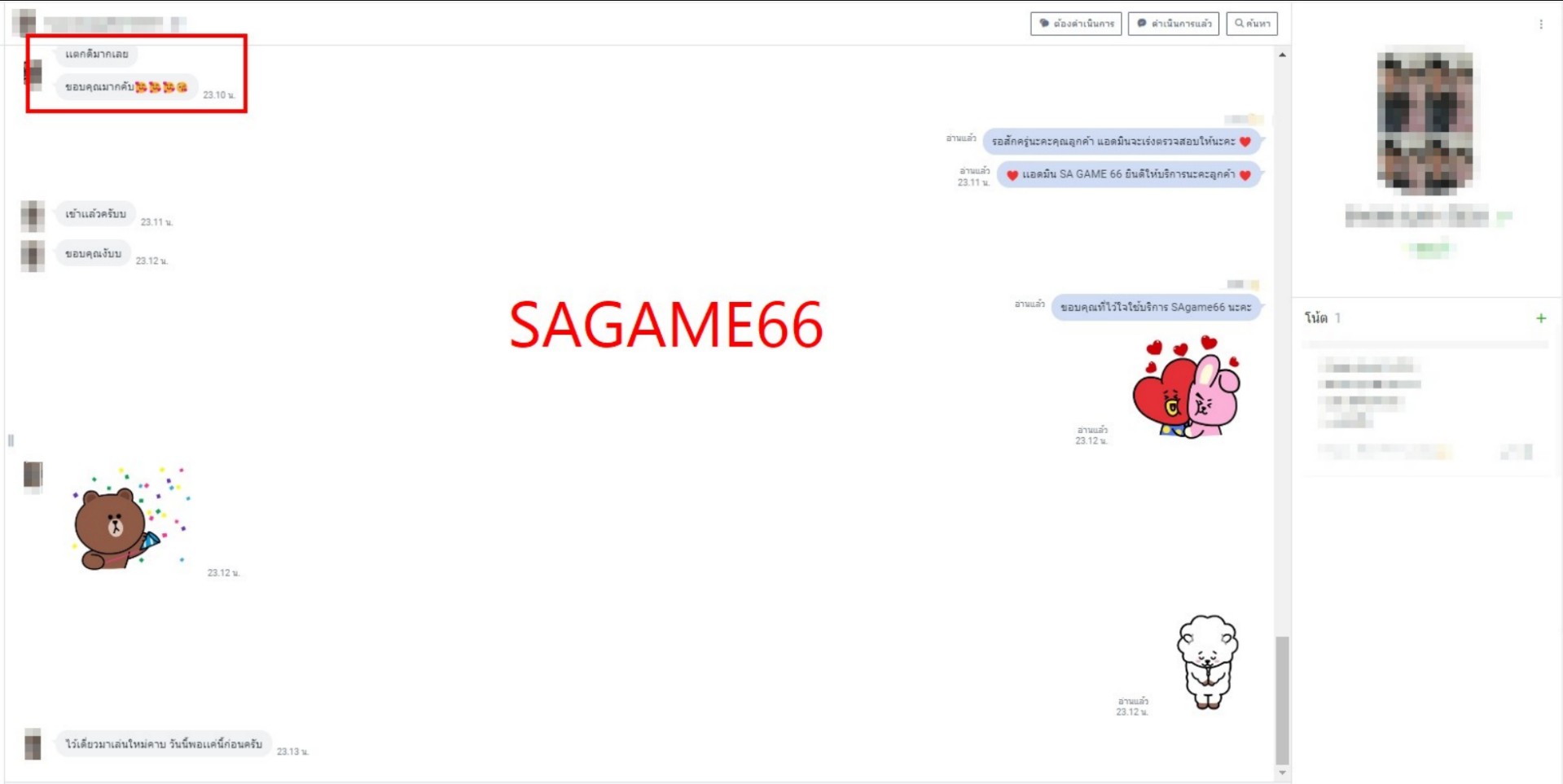Click the white bowing sheep sticker

[x=1206, y=661]
